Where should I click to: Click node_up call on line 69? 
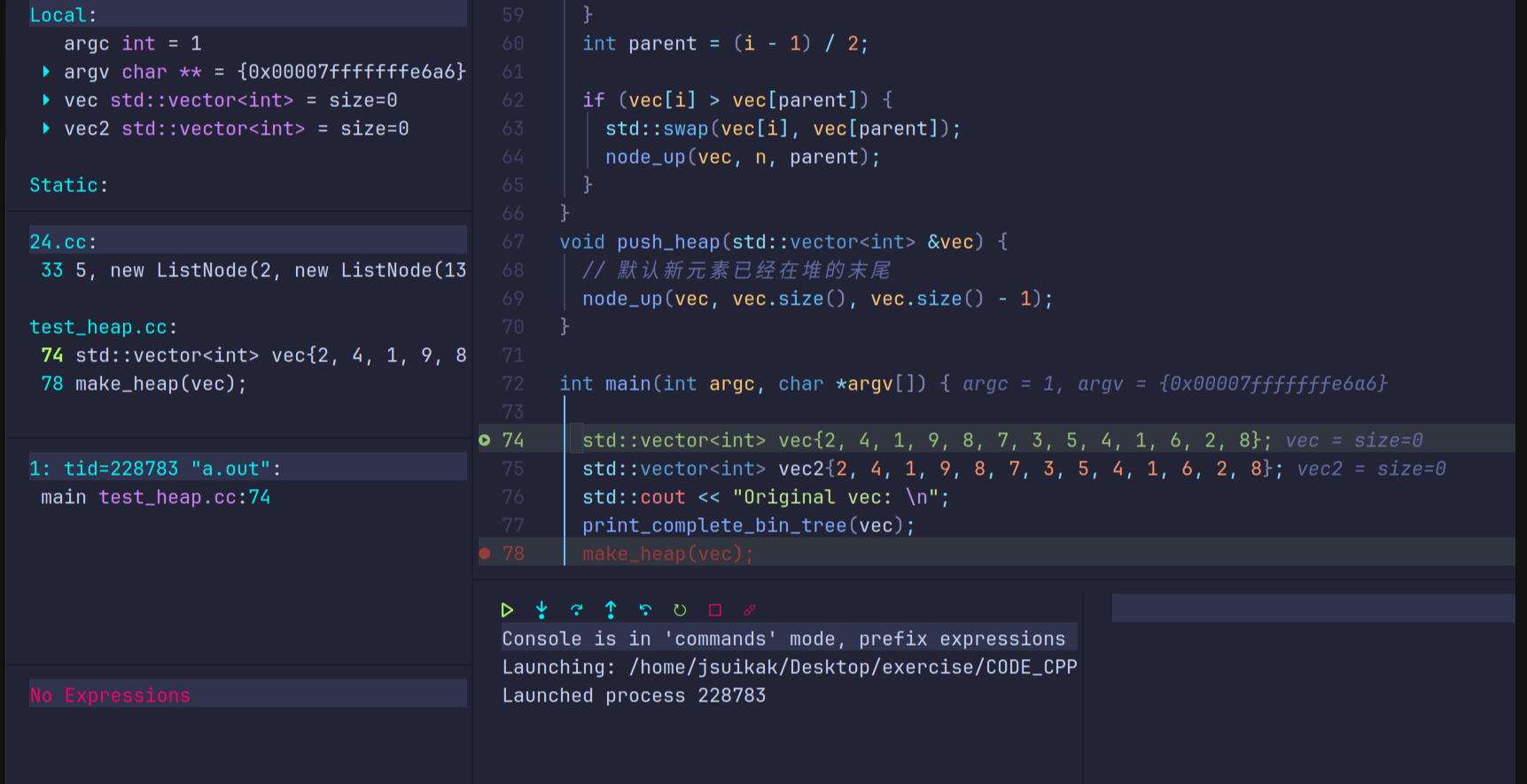817,299
